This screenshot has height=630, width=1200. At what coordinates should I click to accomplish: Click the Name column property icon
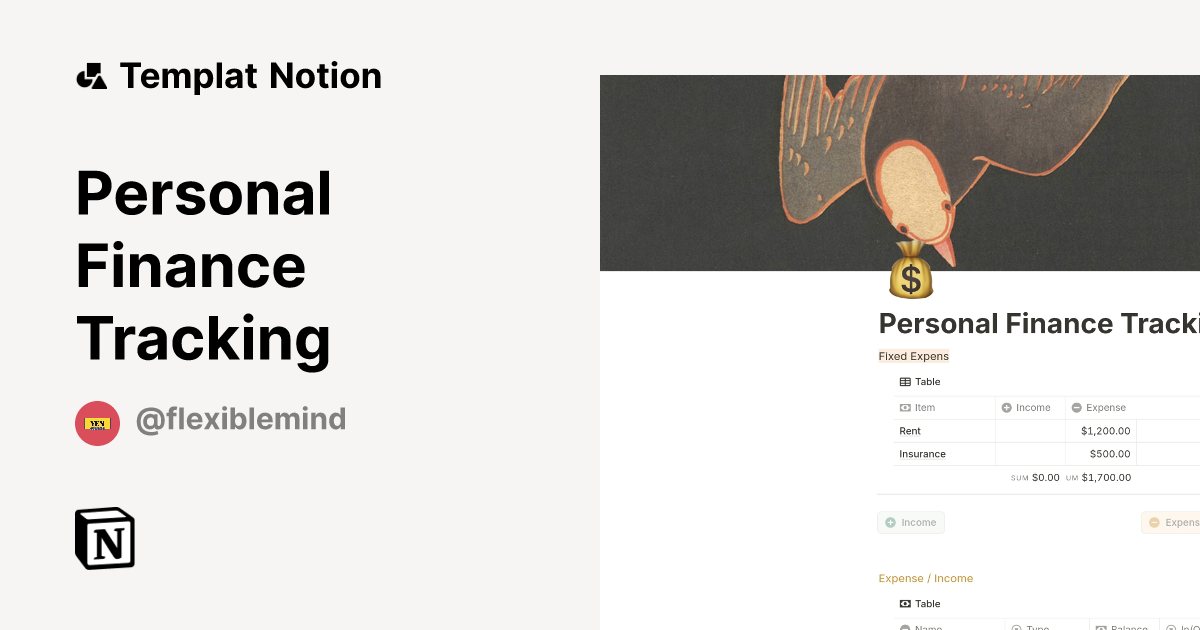(x=904, y=627)
